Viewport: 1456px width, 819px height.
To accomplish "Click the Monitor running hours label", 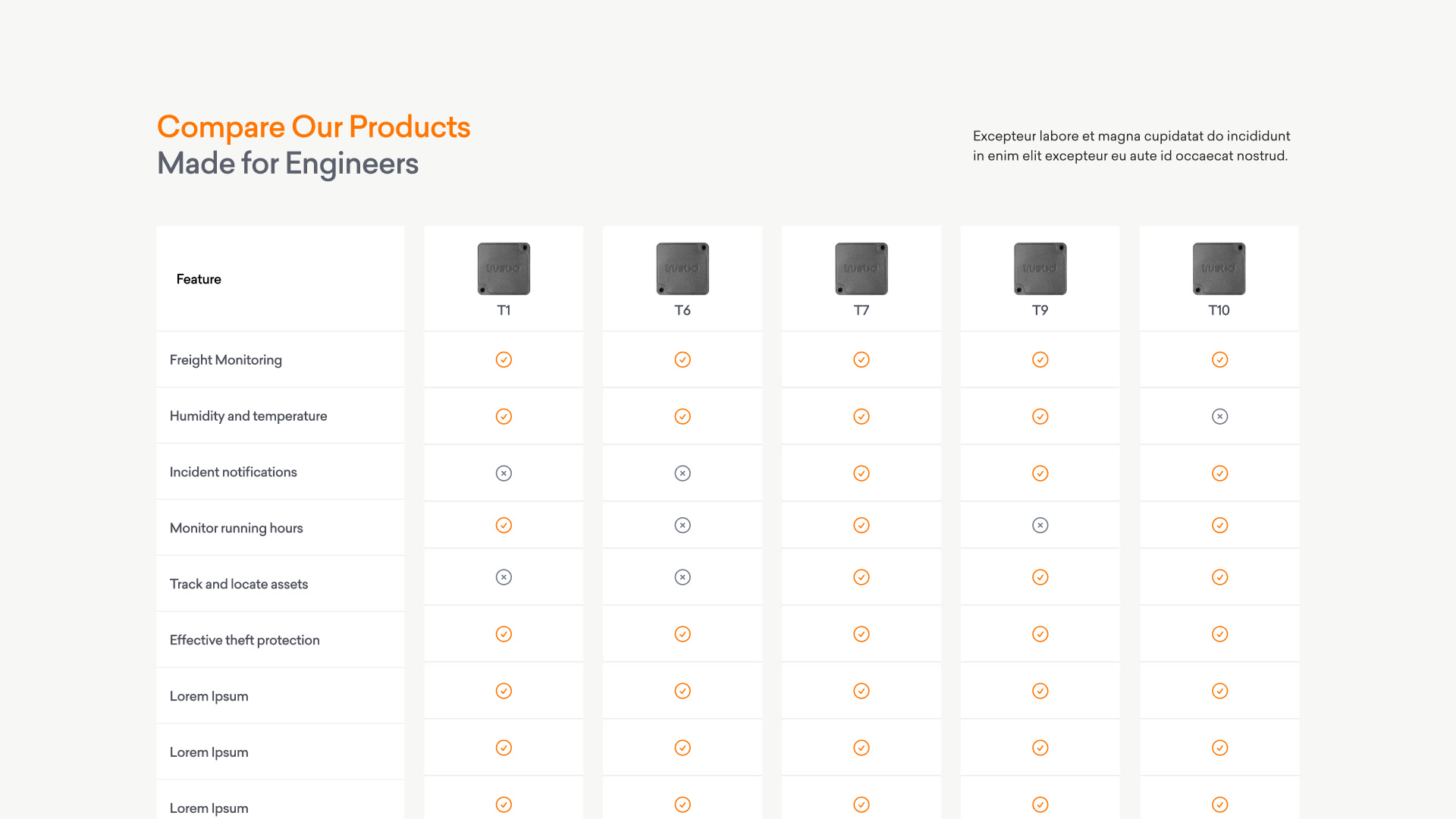I will point(237,528).
